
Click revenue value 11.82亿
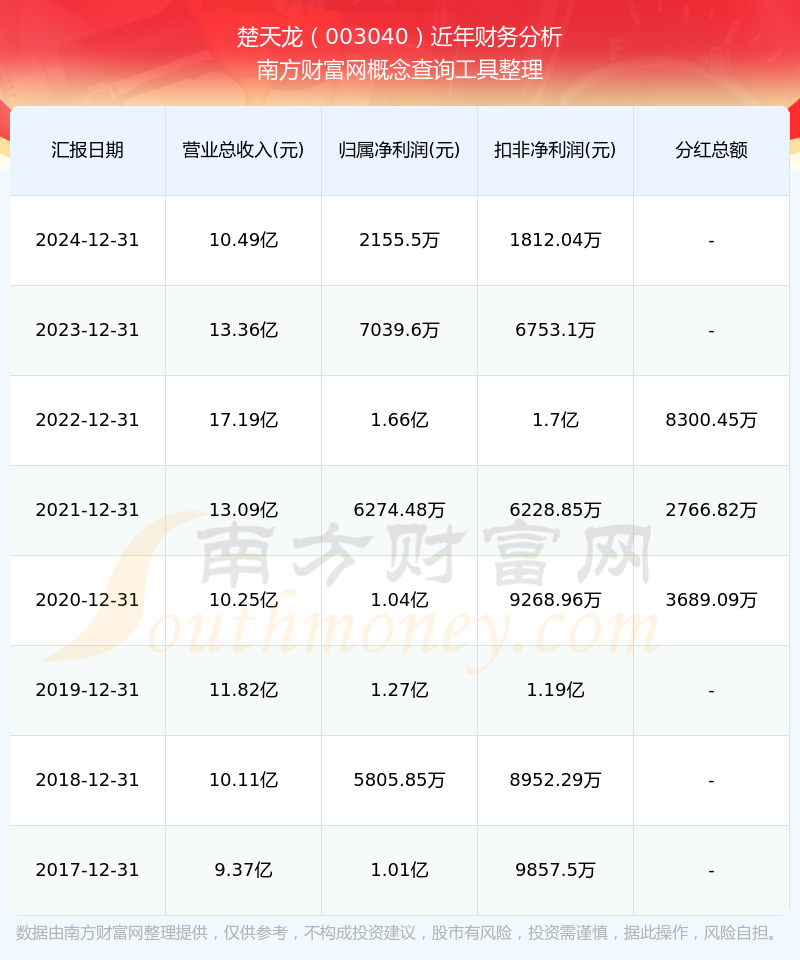coord(244,690)
